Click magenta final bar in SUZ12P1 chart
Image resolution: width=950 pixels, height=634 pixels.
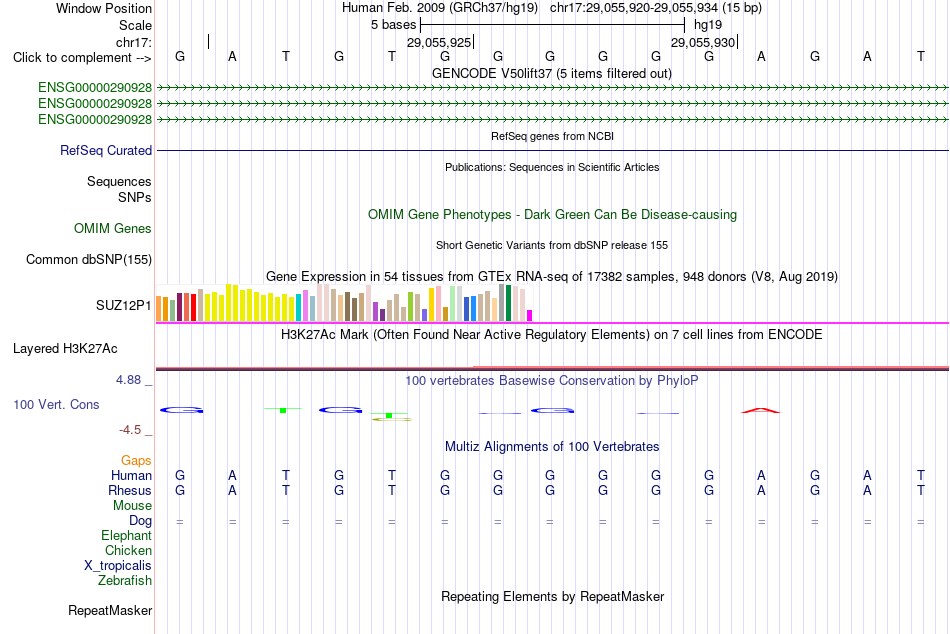pos(530,315)
